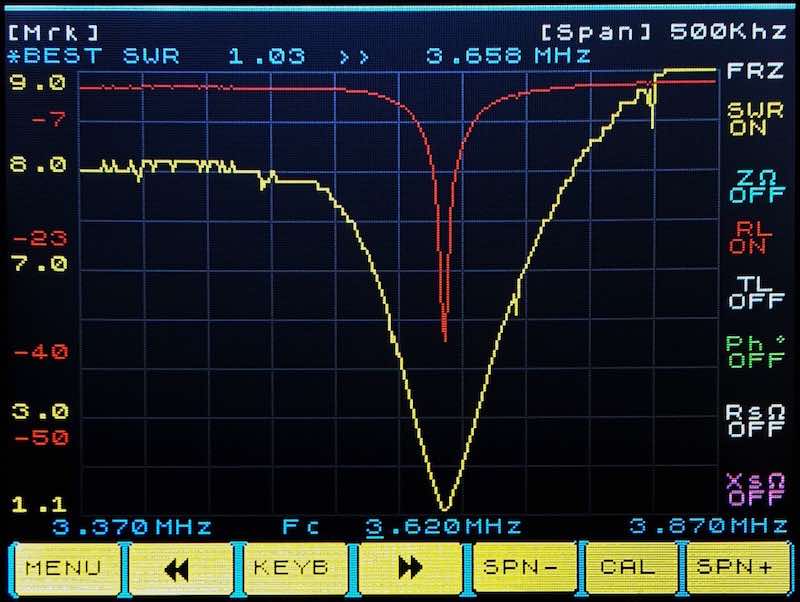Start calibration with CAL button
The height and width of the screenshot is (602, 800).
pyautogui.click(x=629, y=567)
